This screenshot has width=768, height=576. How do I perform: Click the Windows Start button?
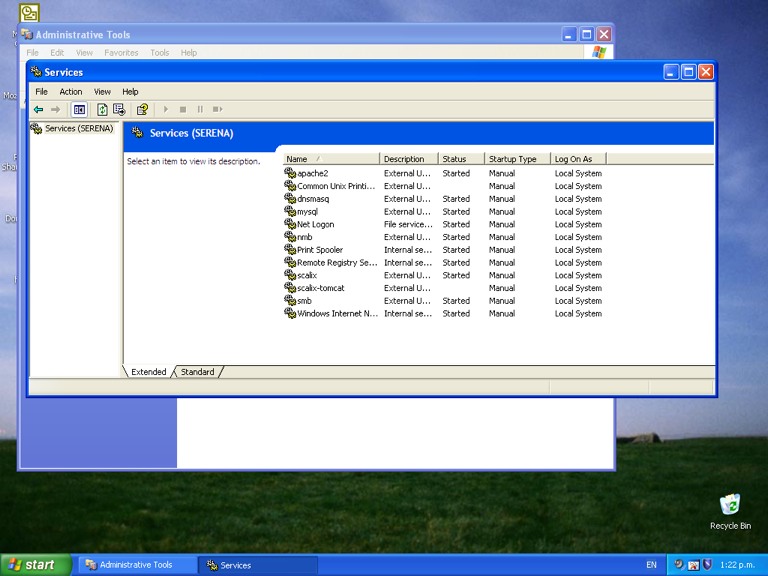coord(36,565)
